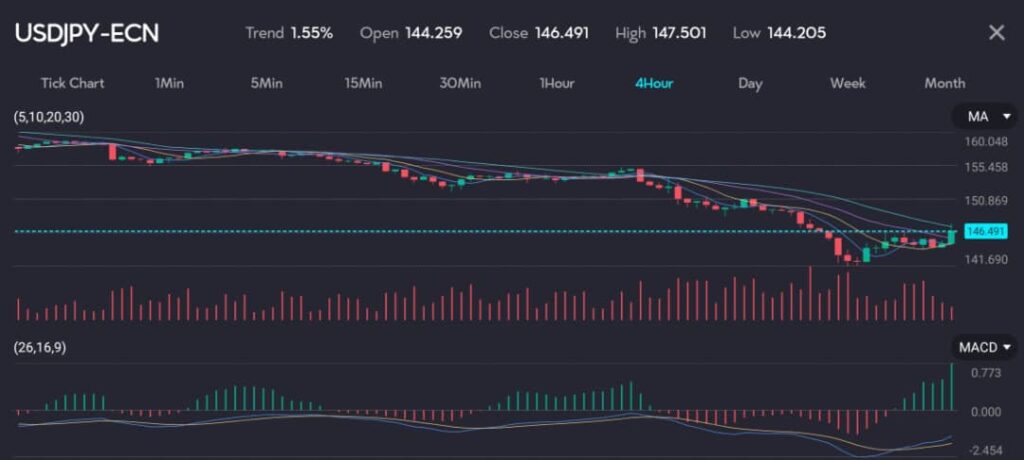Screen dimensions: 1024x460
Task: Open the MA indicator dropdown
Action: coord(984,117)
